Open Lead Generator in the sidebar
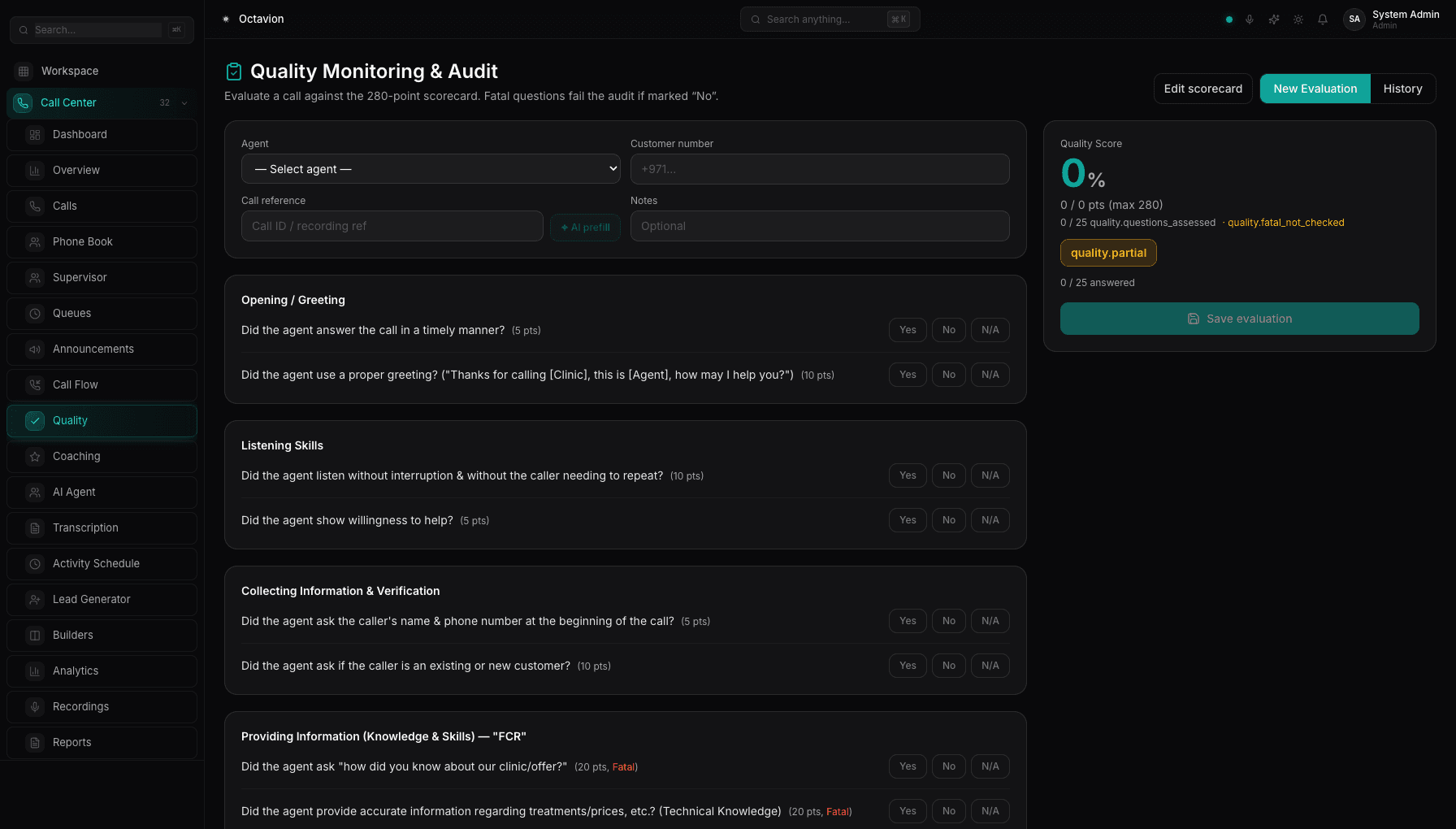This screenshot has width=1456, height=829. click(x=102, y=600)
